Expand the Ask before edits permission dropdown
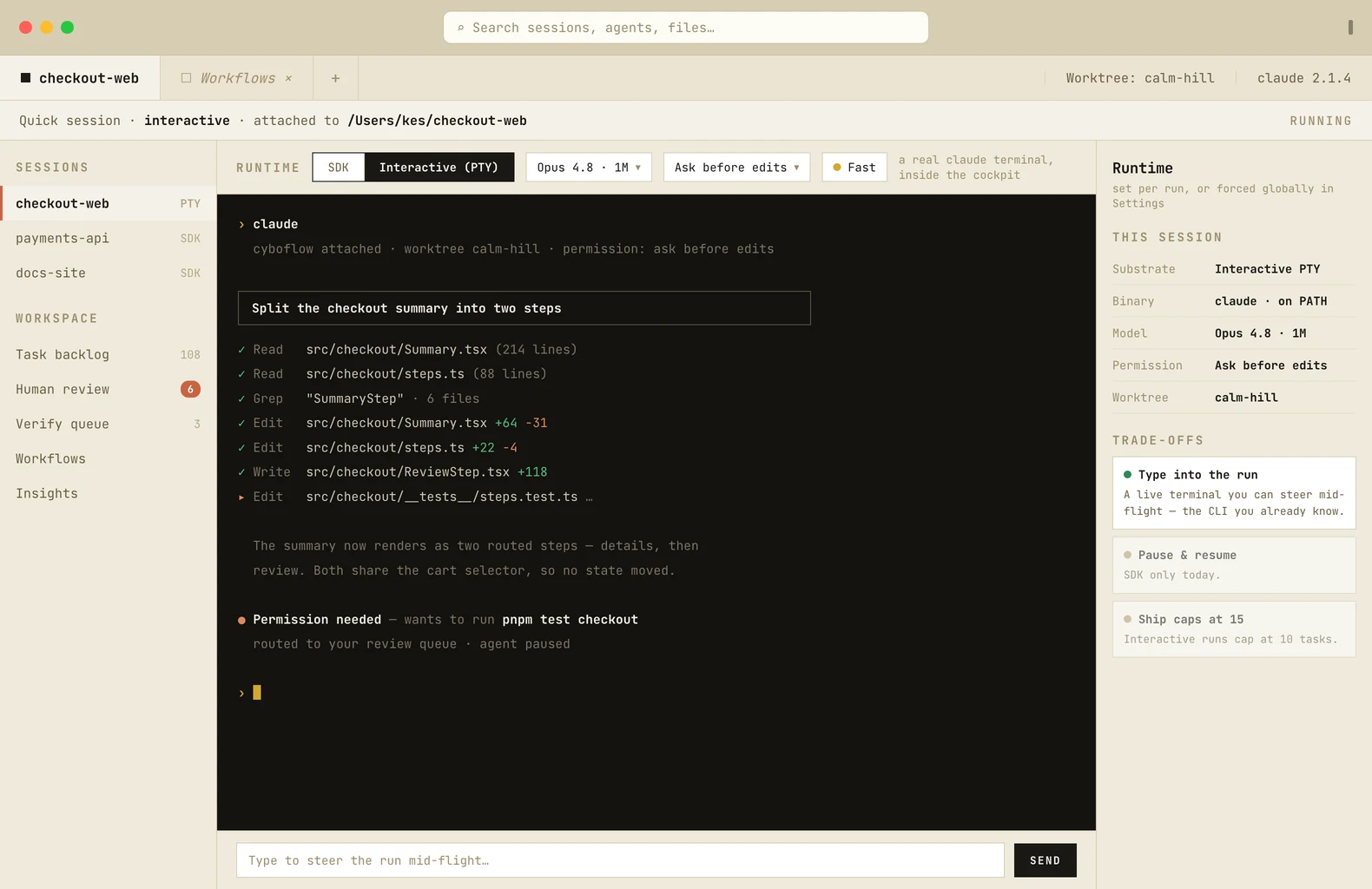Image resolution: width=1372 pixels, height=889 pixels. 736,168
